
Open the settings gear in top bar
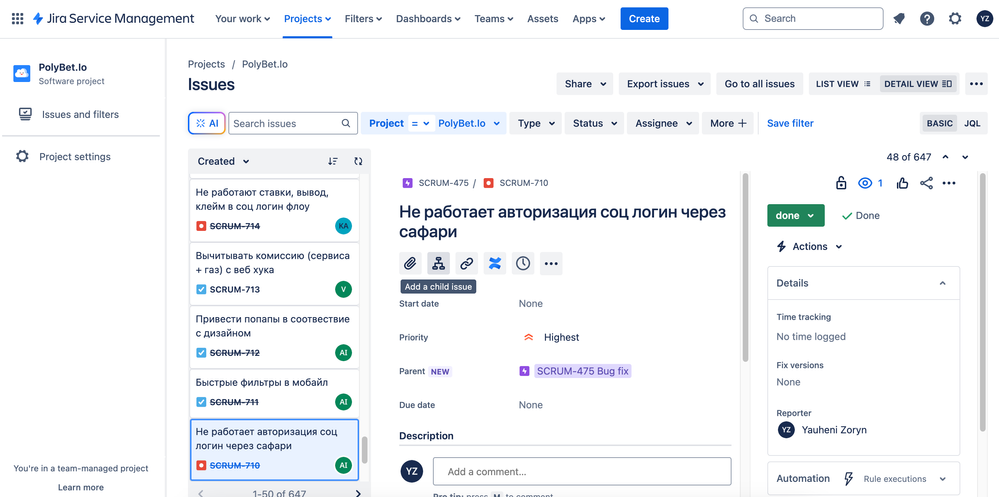(x=954, y=18)
